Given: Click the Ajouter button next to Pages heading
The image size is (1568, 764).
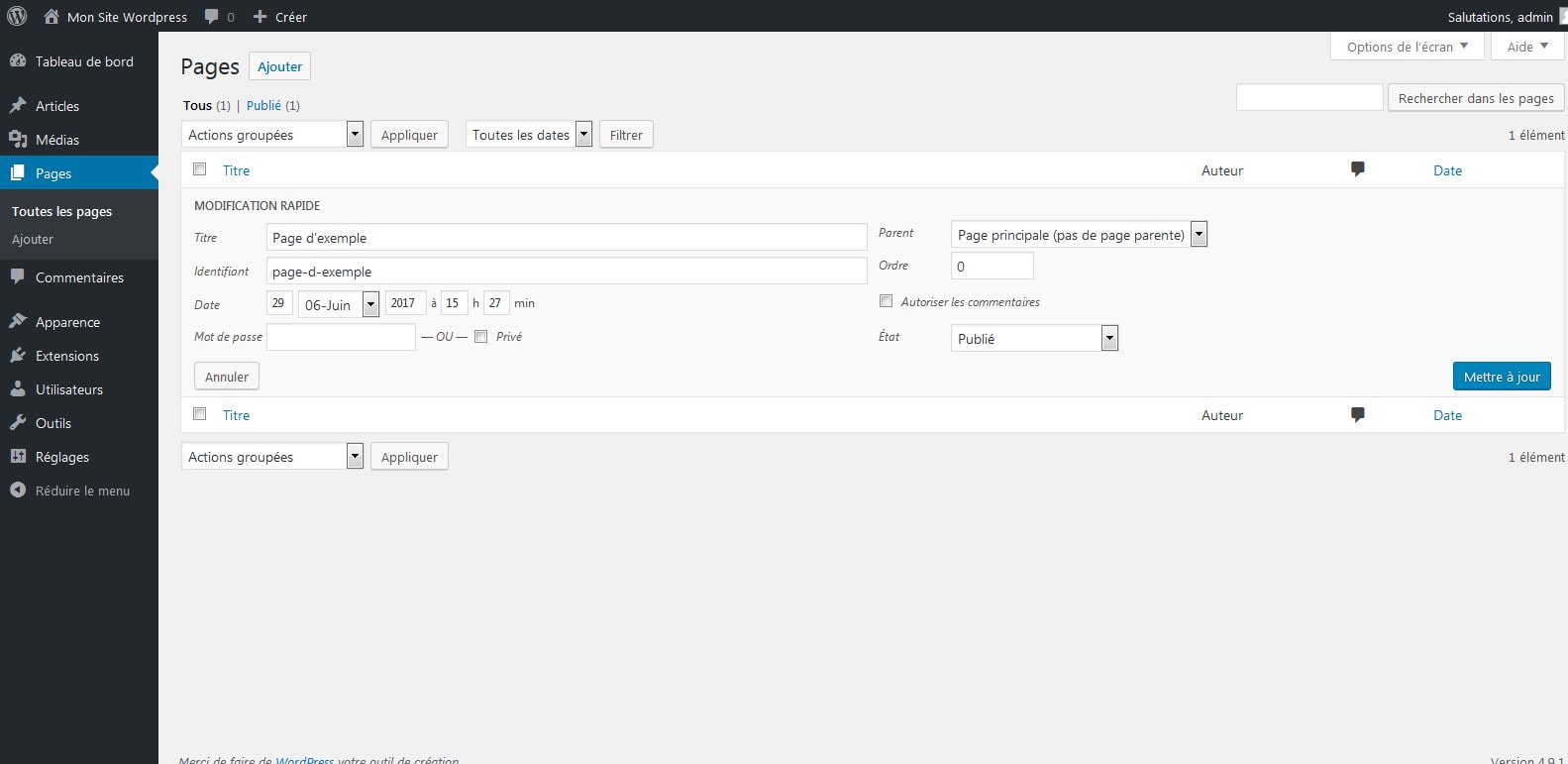Looking at the screenshot, I should (279, 66).
